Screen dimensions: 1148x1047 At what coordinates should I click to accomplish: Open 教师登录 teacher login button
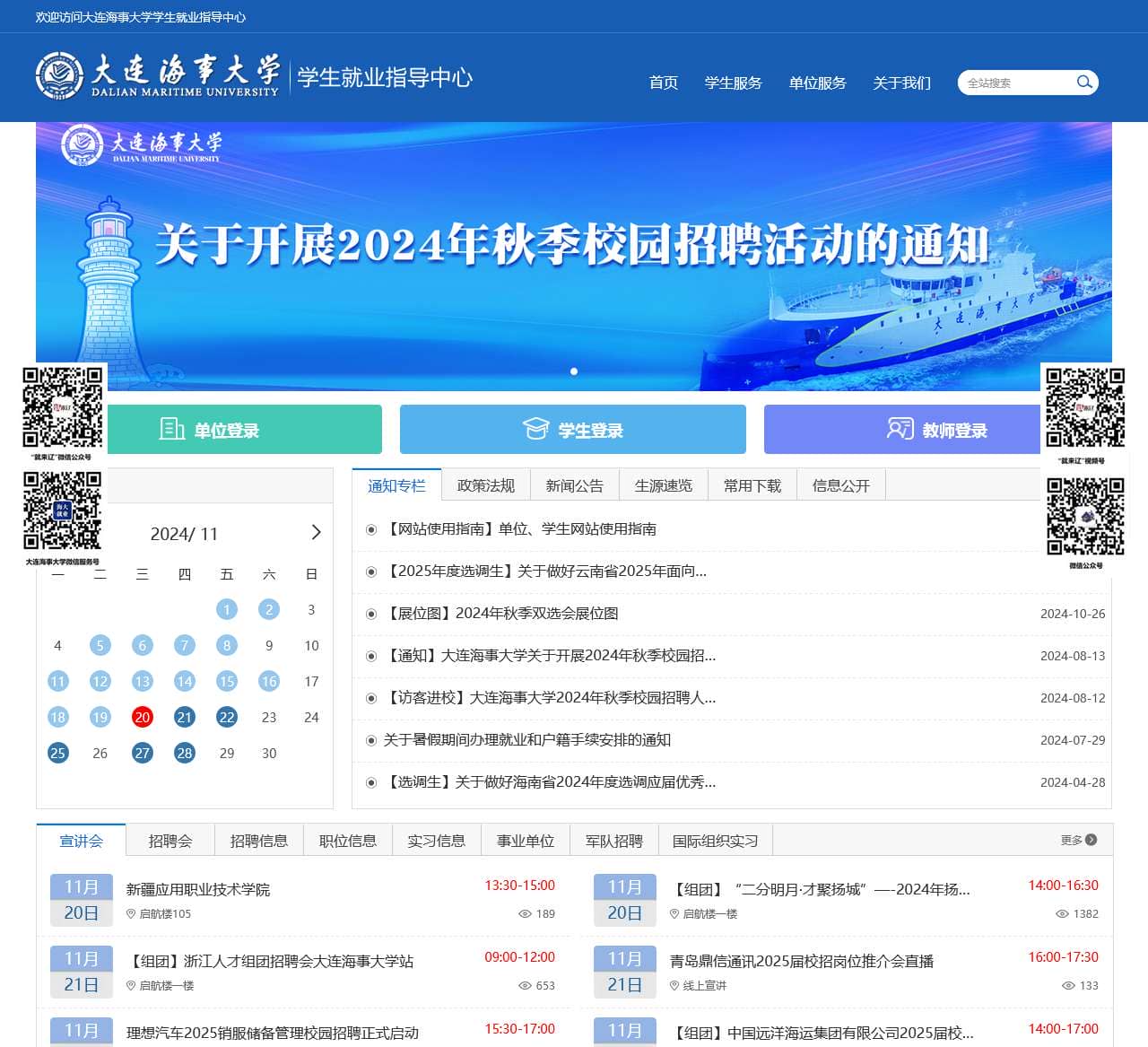[937, 430]
